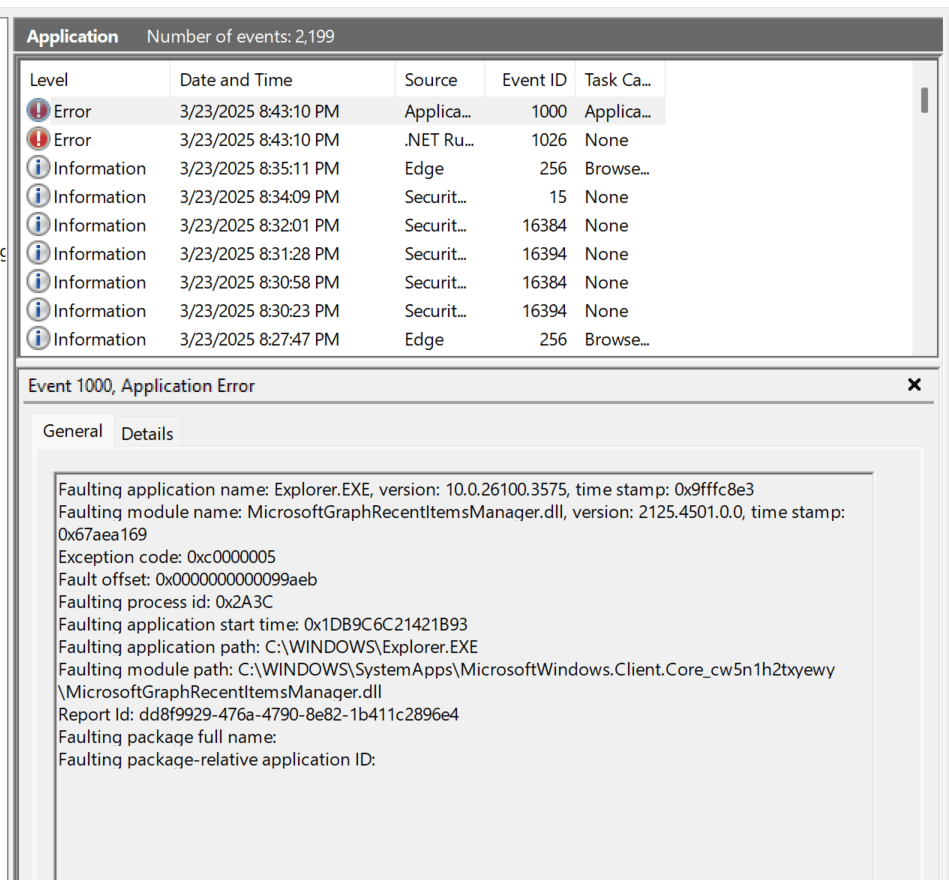The image size is (949, 880).
Task: Click the Faulting application start time line
Action: 263,624
